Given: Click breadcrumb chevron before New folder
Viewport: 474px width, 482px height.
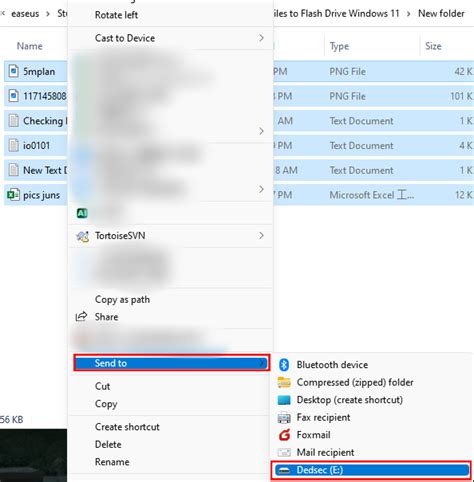Looking at the screenshot, I should click(x=408, y=14).
